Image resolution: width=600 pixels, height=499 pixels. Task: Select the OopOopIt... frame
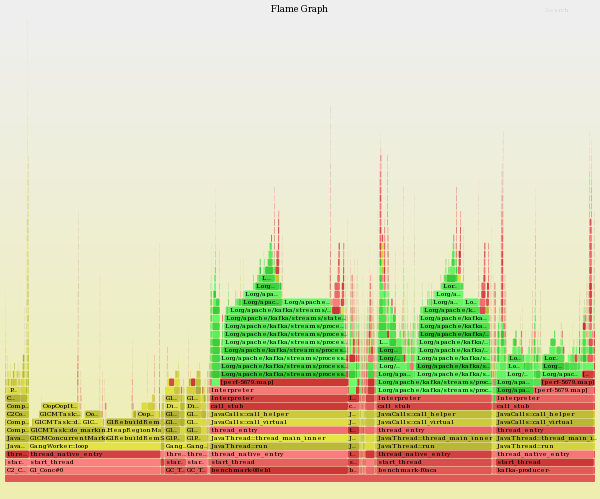[x=60, y=406]
